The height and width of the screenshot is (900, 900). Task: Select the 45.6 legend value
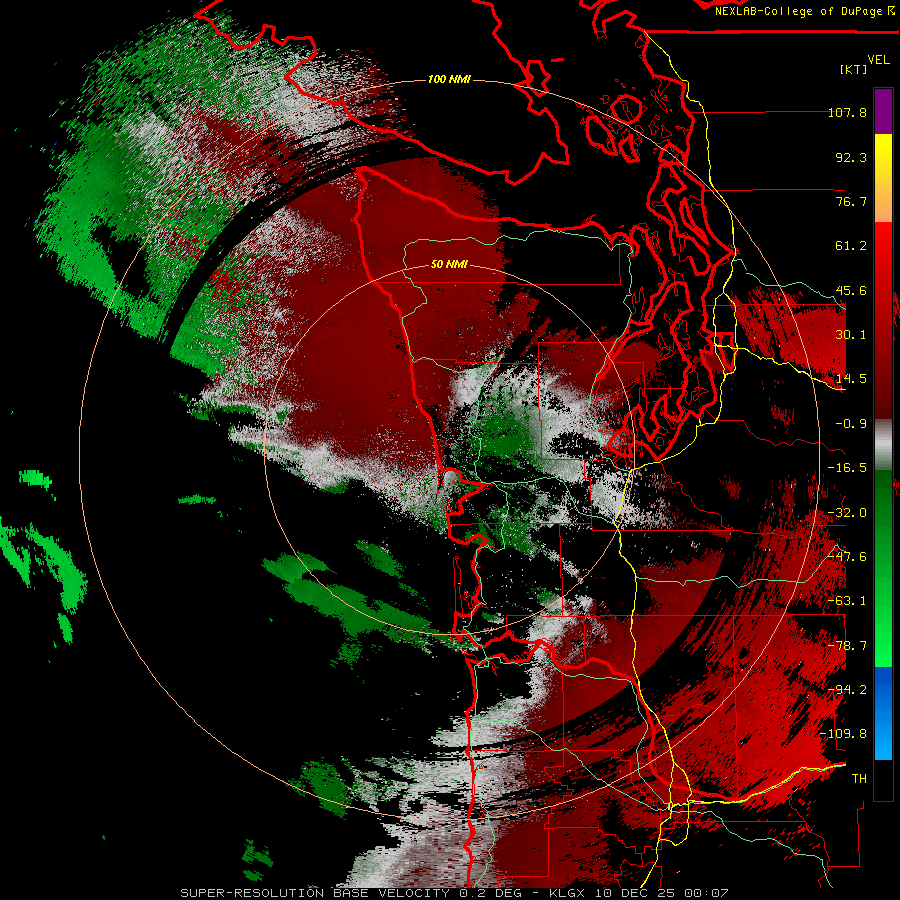click(851, 290)
